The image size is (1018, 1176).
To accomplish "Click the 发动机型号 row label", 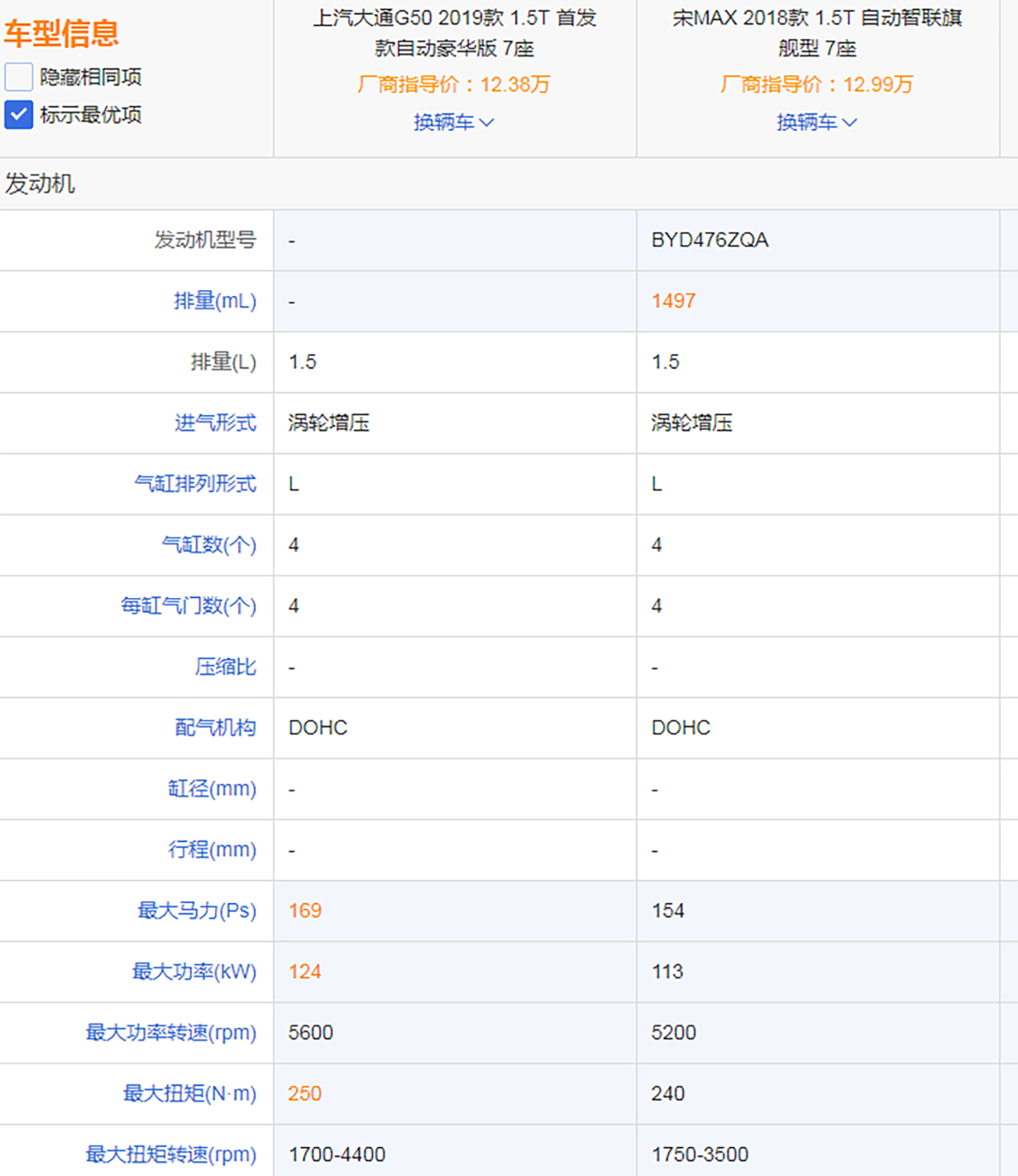I will (205, 240).
